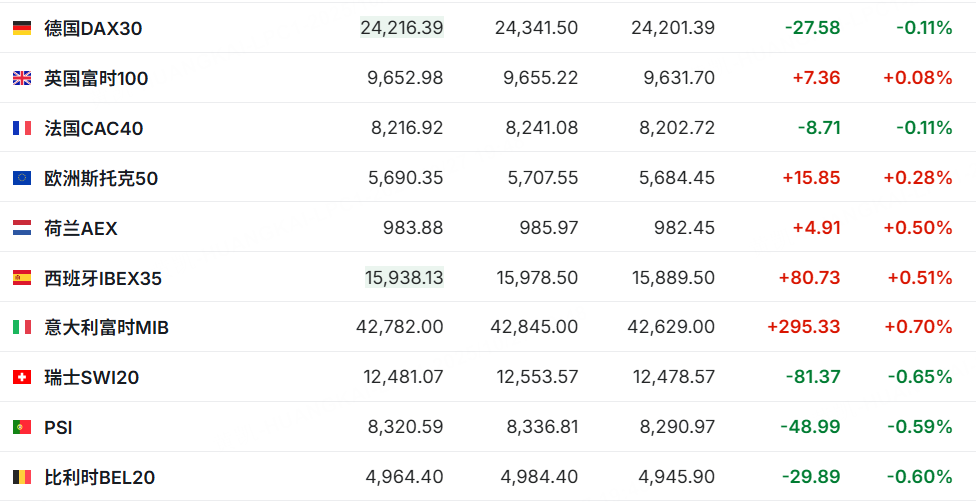Select the 荷兰AEX index name
The height and width of the screenshot is (502, 976).
(81, 228)
